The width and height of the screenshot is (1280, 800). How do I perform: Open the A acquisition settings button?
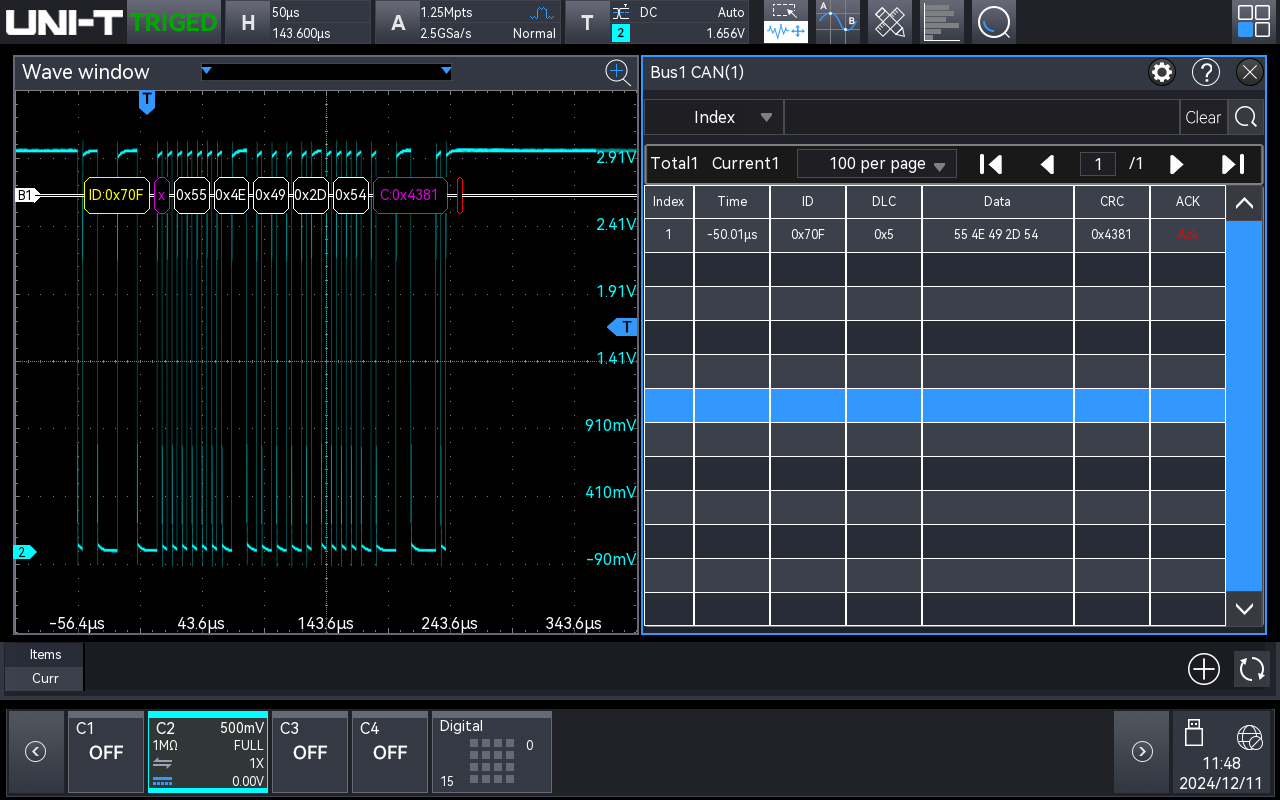tap(468, 22)
